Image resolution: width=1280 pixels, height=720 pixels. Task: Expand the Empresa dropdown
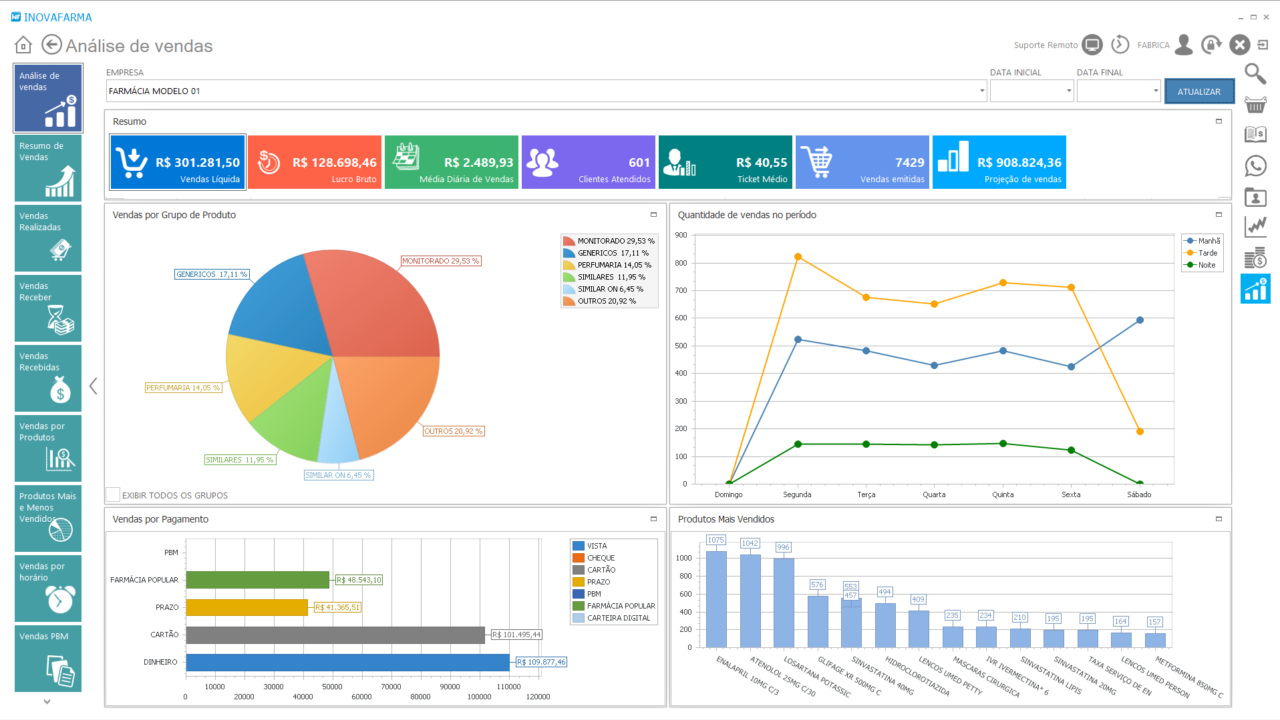coord(982,91)
